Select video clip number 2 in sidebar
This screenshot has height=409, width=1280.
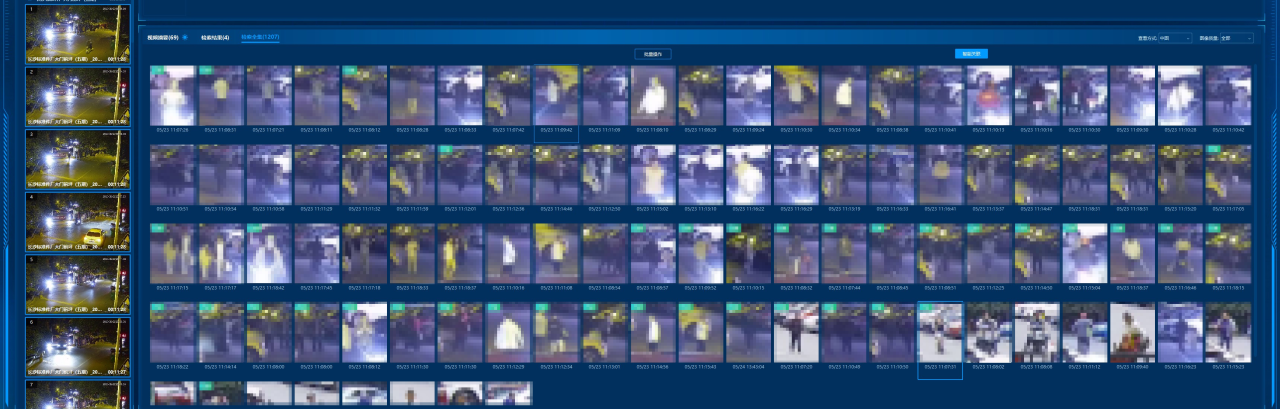[x=77, y=96]
